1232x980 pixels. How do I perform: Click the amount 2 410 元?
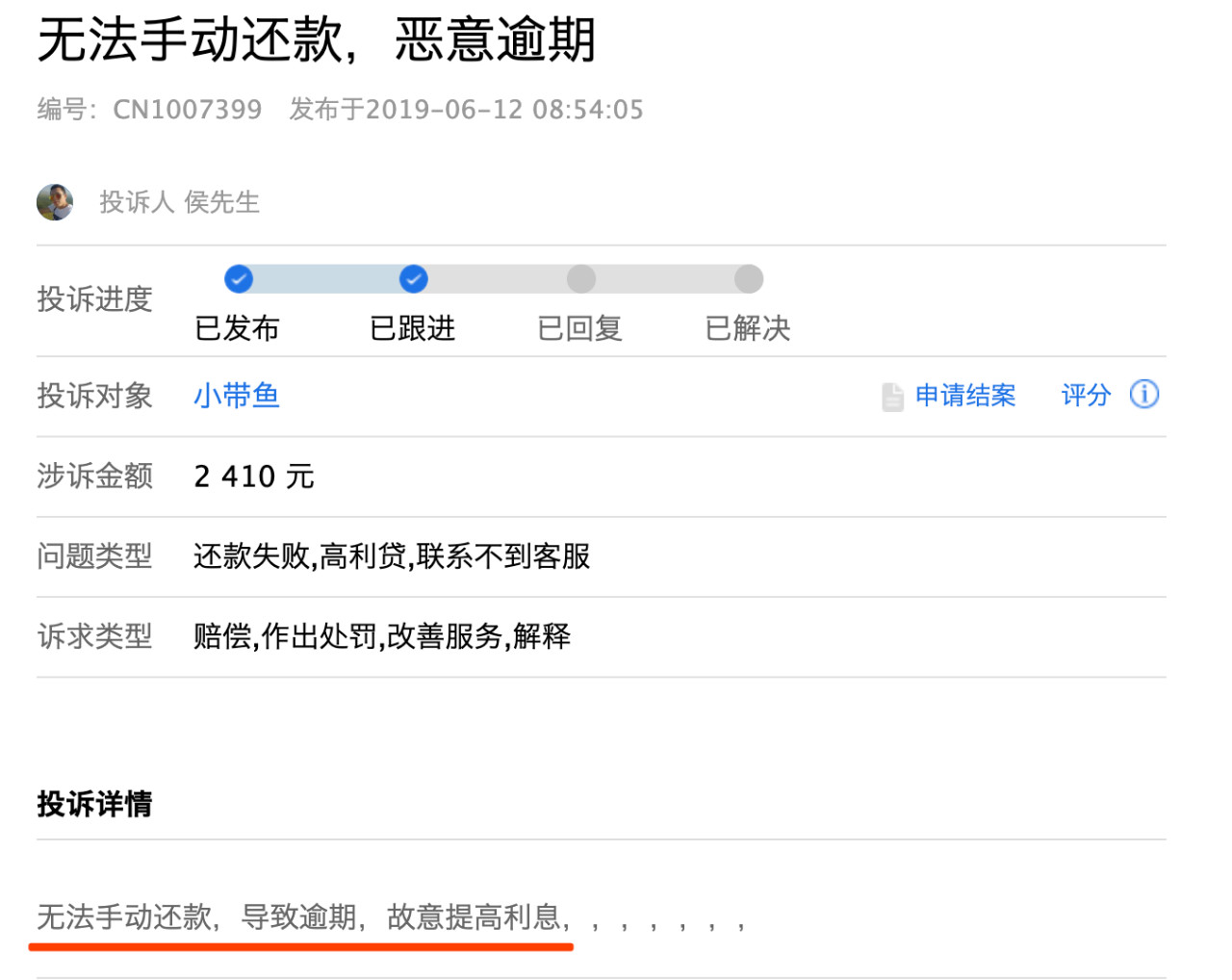[254, 477]
